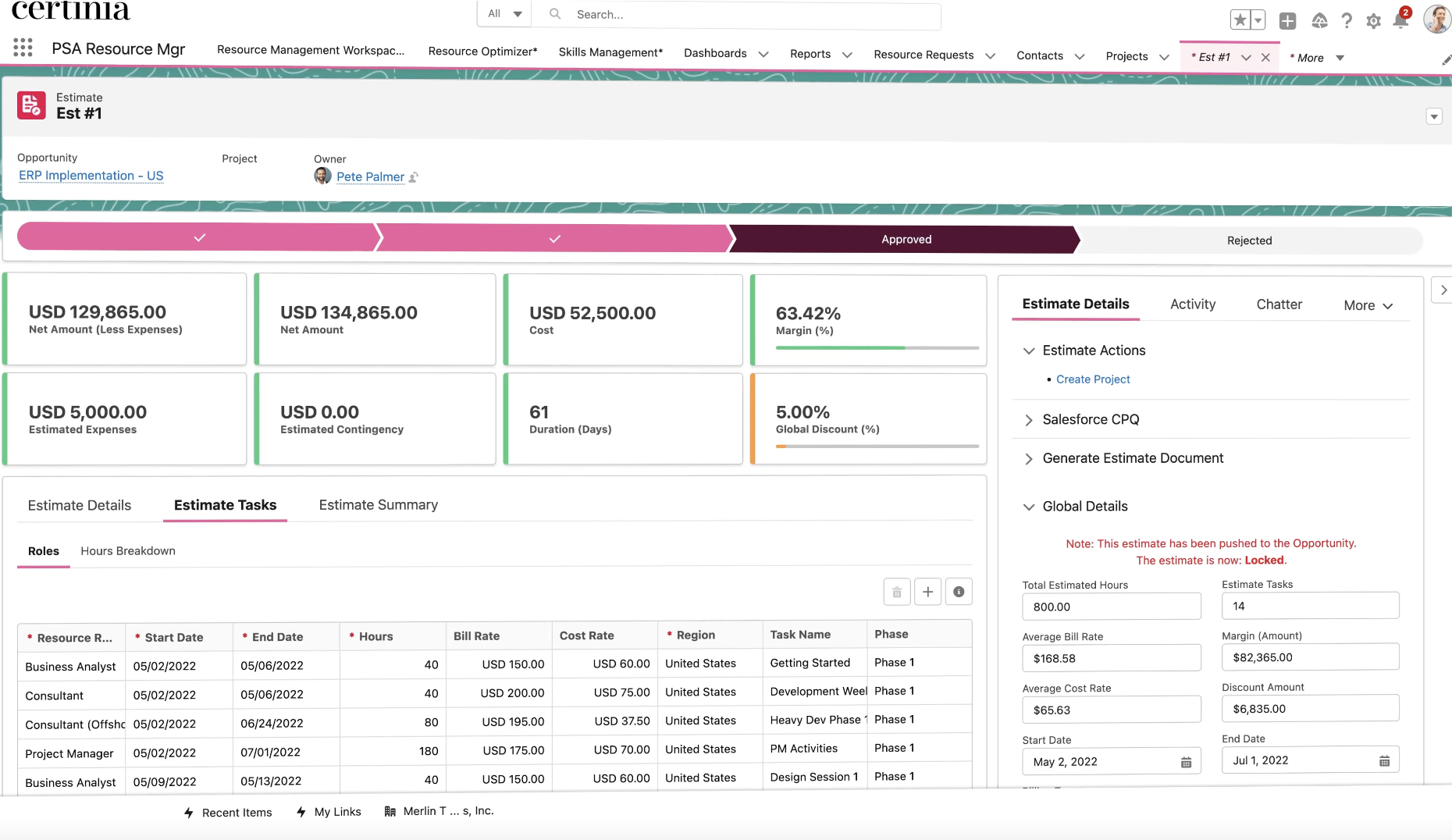
Task: Open the Setup gear icon
Action: (x=1374, y=21)
